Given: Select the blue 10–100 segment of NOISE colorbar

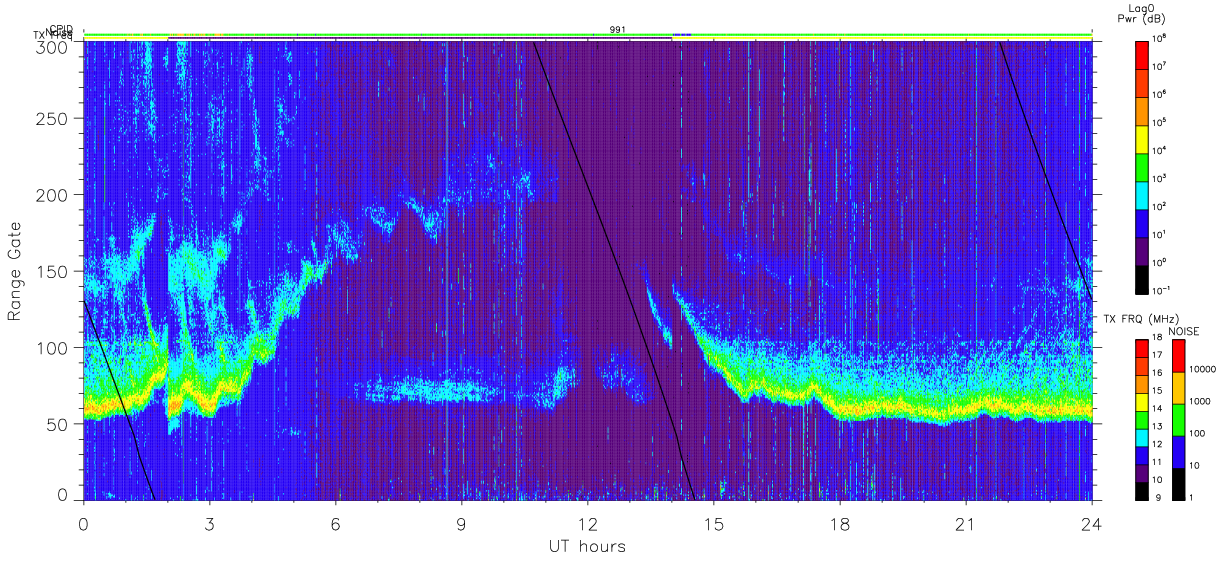Looking at the screenshot, I should (x=1179, y=452).
